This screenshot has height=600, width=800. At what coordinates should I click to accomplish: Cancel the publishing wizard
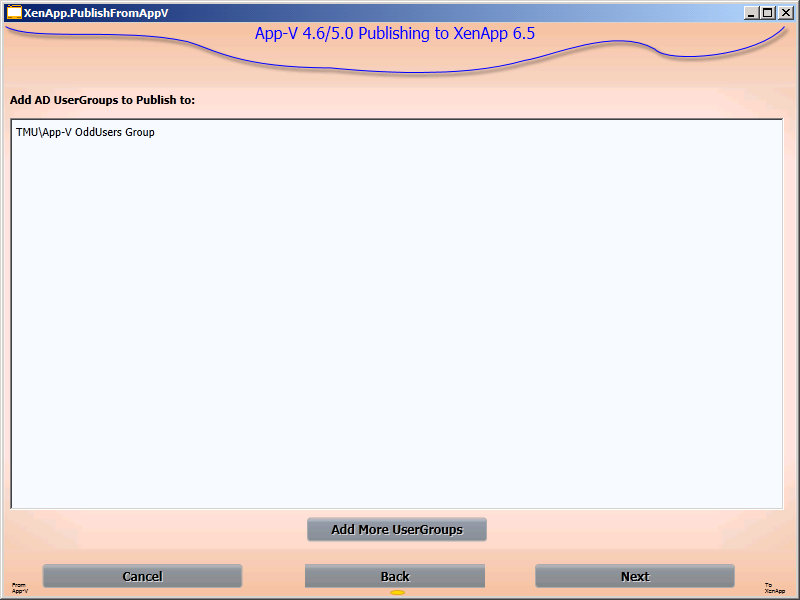[142, 577]
